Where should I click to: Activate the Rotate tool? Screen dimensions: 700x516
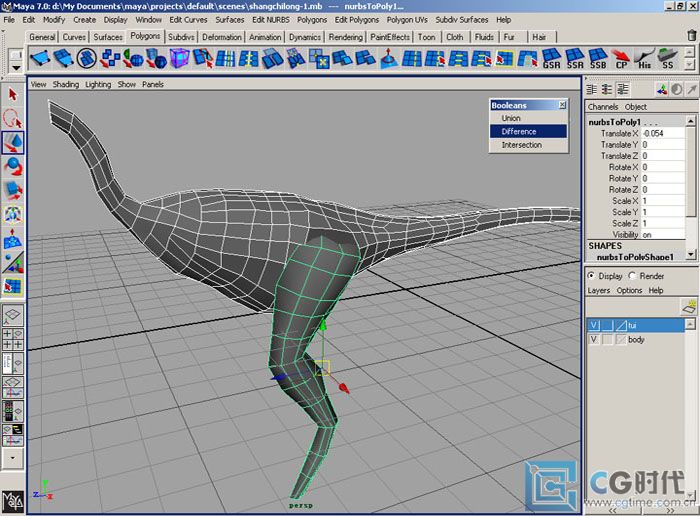[x=12, y=166]
